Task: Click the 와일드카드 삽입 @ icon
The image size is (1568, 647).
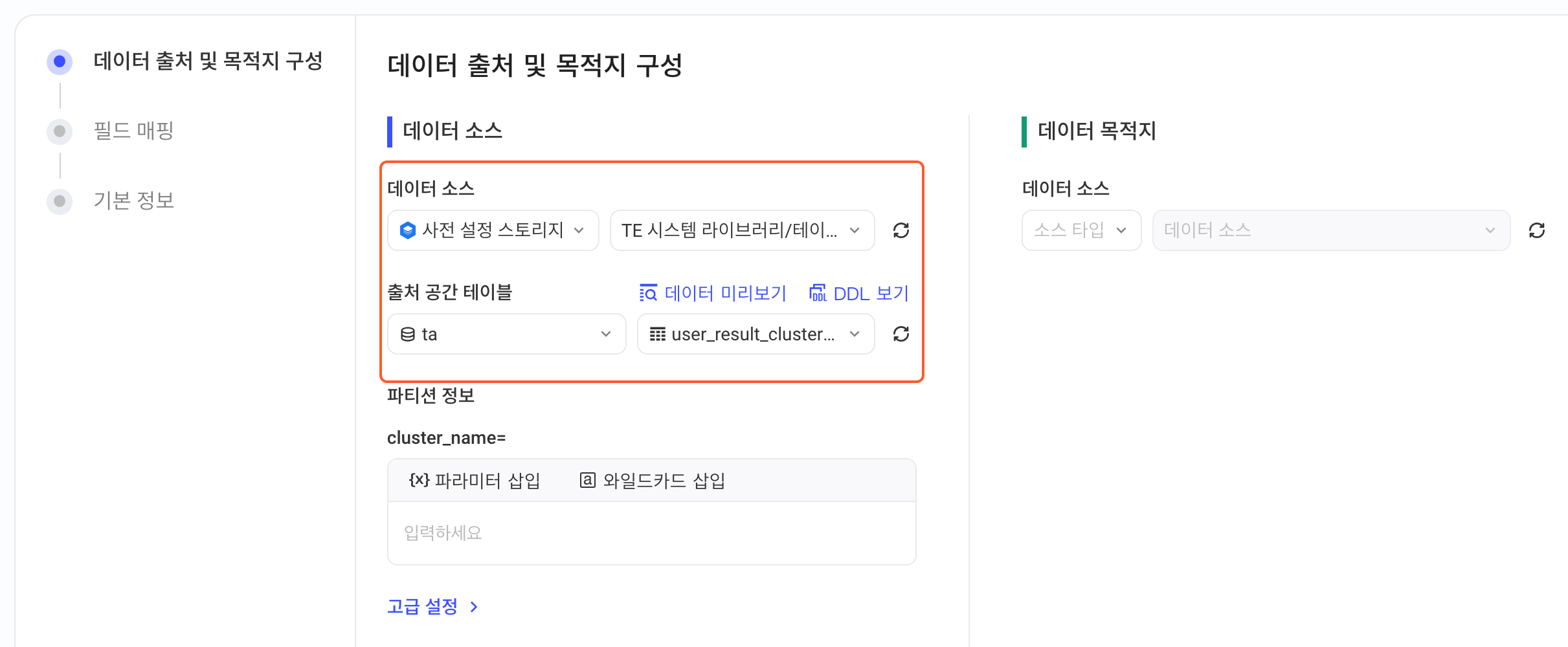Action: pyautogui.click(x=587, y=480)
